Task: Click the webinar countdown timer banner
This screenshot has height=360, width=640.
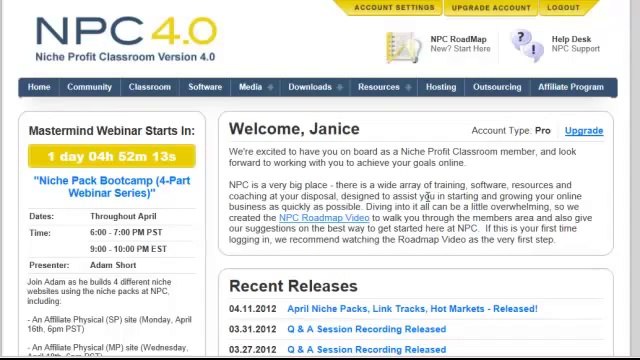Action: [112, 156]
